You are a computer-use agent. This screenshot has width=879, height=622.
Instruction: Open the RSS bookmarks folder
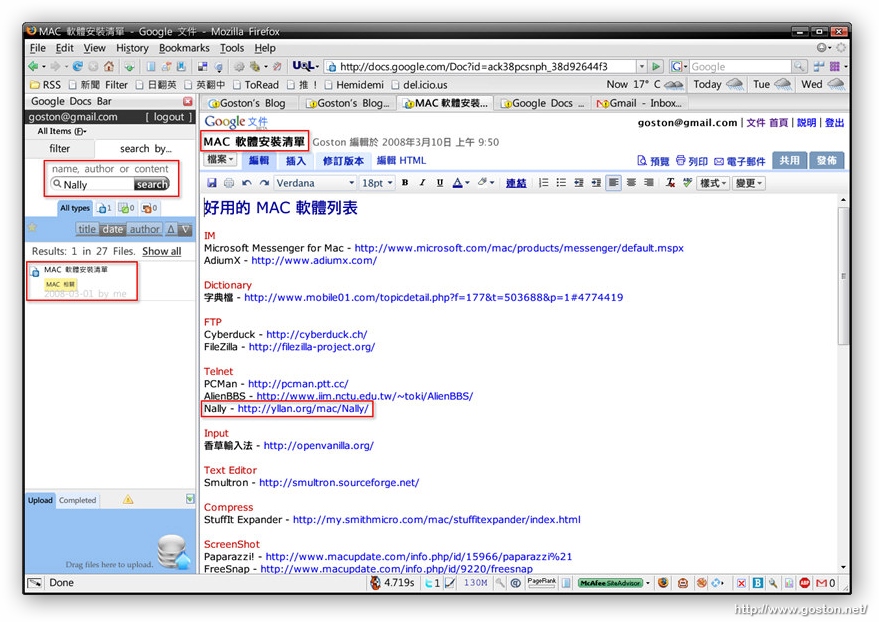point(45,85)
